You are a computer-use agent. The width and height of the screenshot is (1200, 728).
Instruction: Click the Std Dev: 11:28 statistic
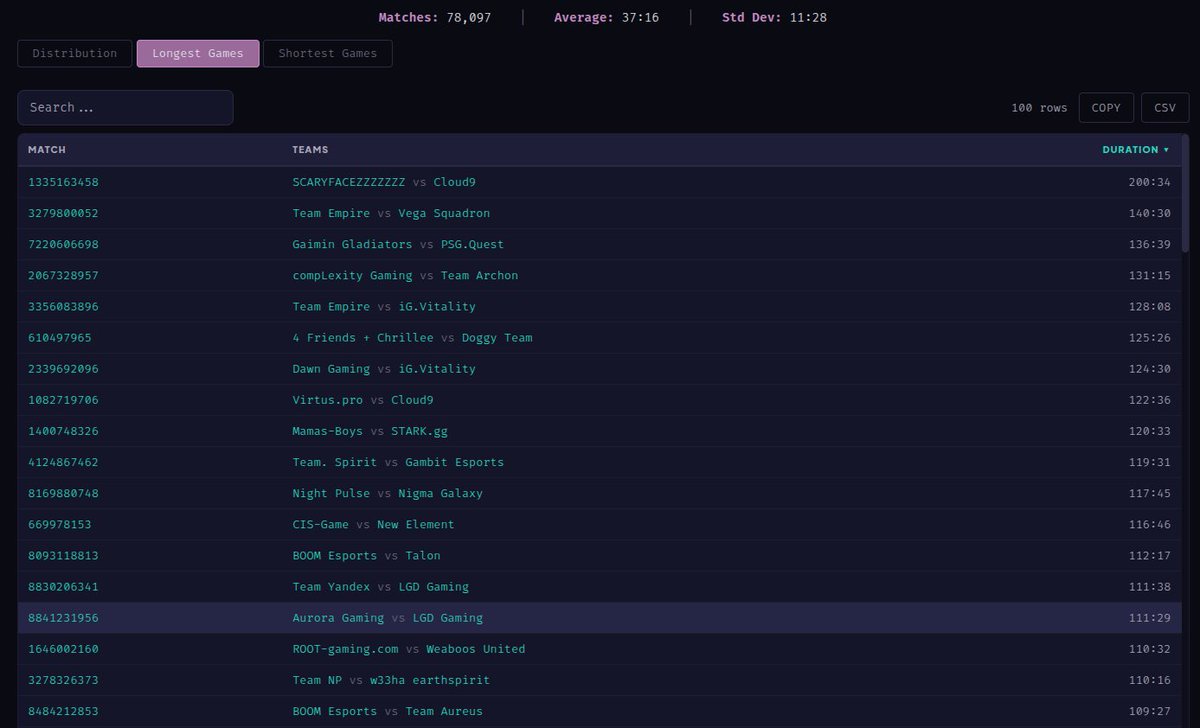pyautogui.click(x=774, y=17)
